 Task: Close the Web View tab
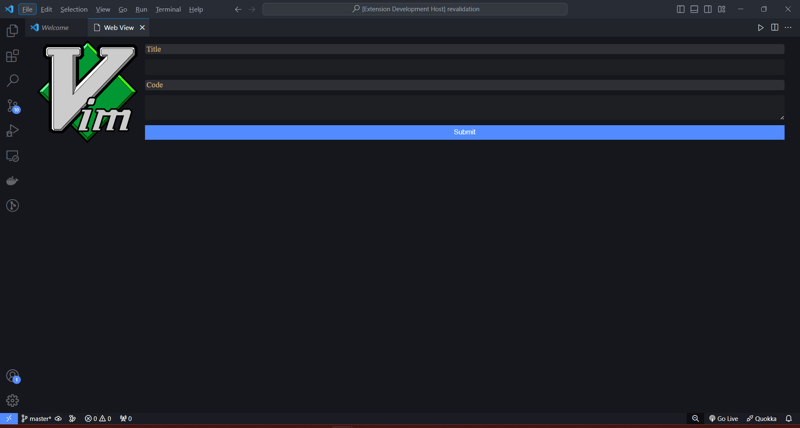tap(142, 28)
